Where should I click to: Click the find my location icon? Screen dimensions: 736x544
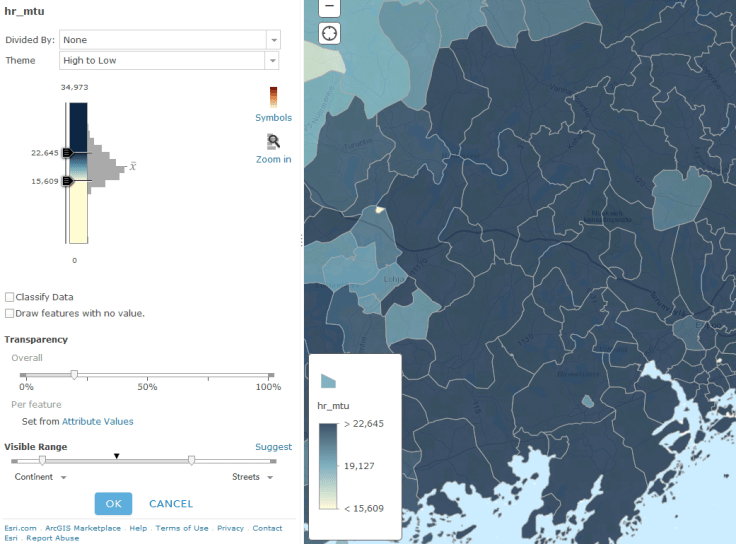tap(330, 33)
